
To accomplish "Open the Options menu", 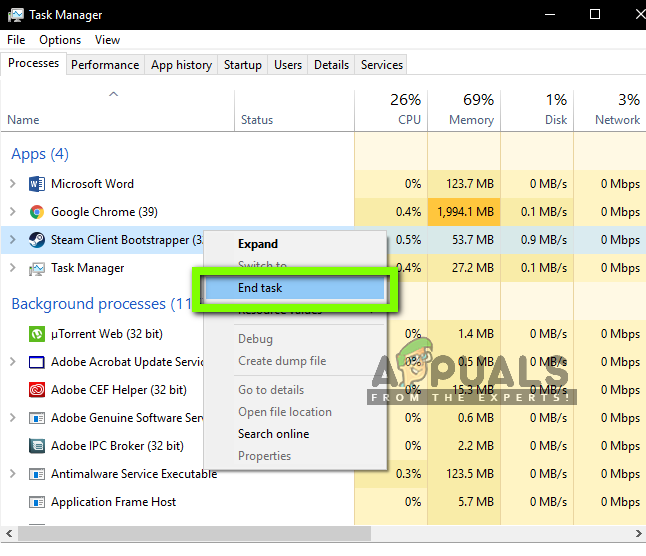I will click(x=60, y=40).
